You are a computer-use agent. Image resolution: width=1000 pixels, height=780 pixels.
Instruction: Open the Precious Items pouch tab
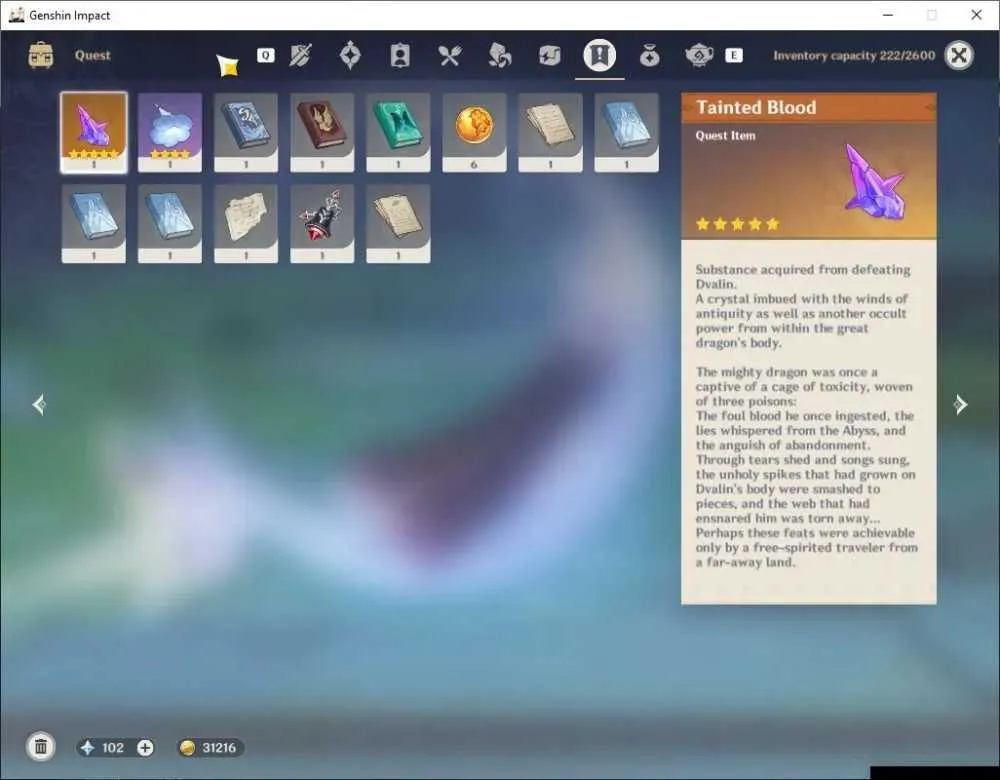coord(649,56)
